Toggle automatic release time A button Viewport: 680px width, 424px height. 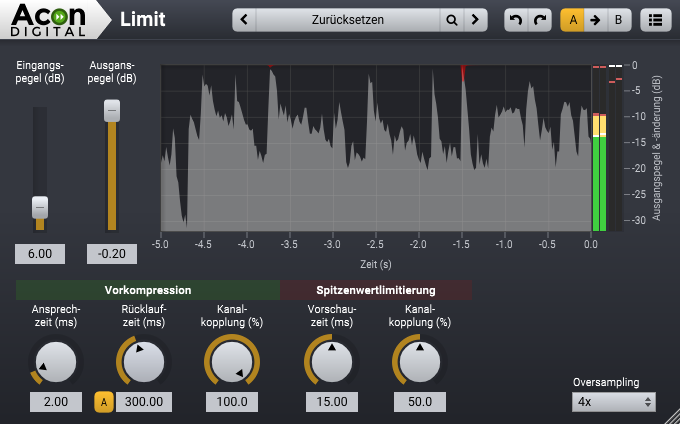pyautogui.click(x=103, y=402)
